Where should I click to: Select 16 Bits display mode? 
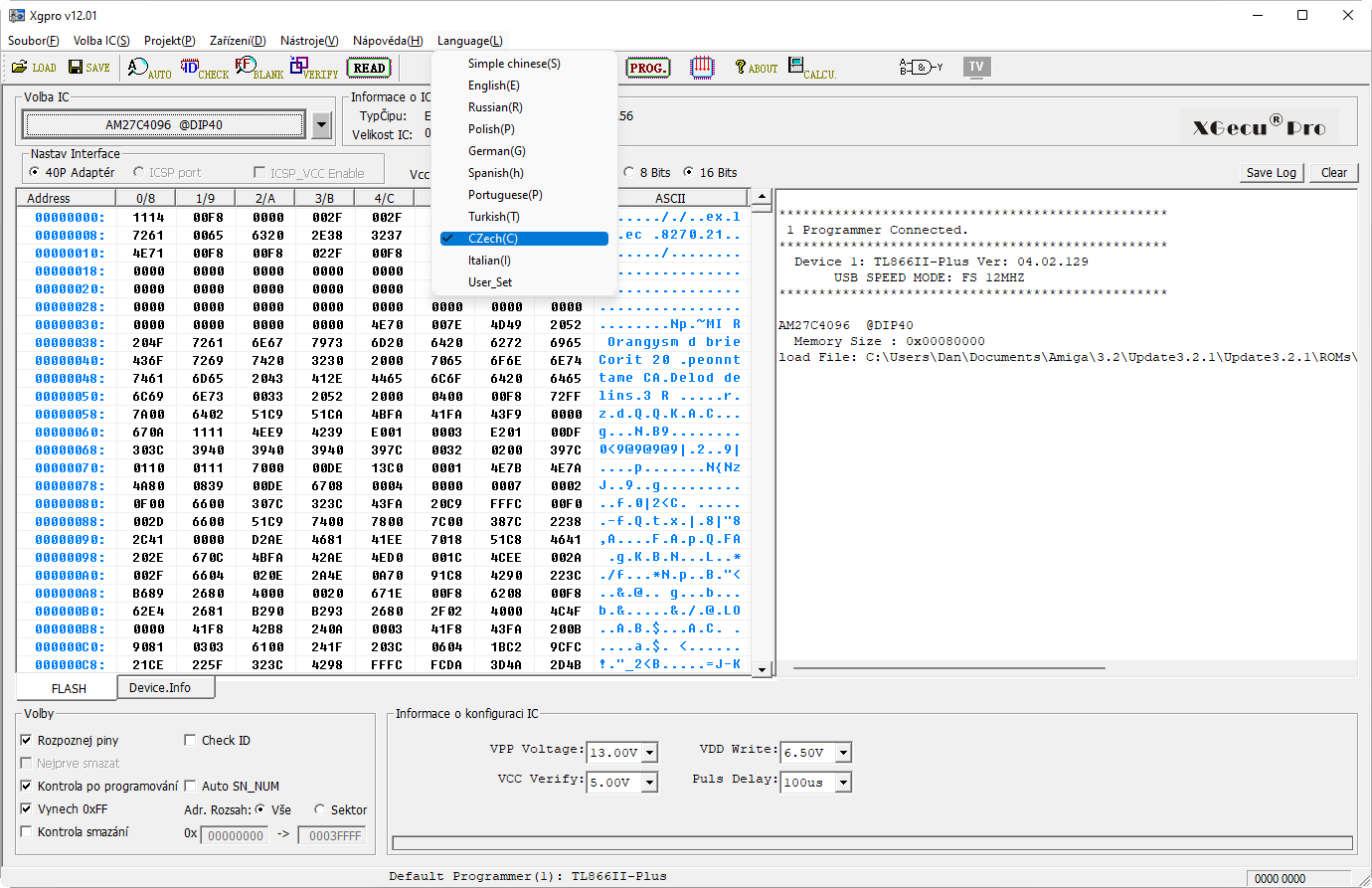coord(710,172)
